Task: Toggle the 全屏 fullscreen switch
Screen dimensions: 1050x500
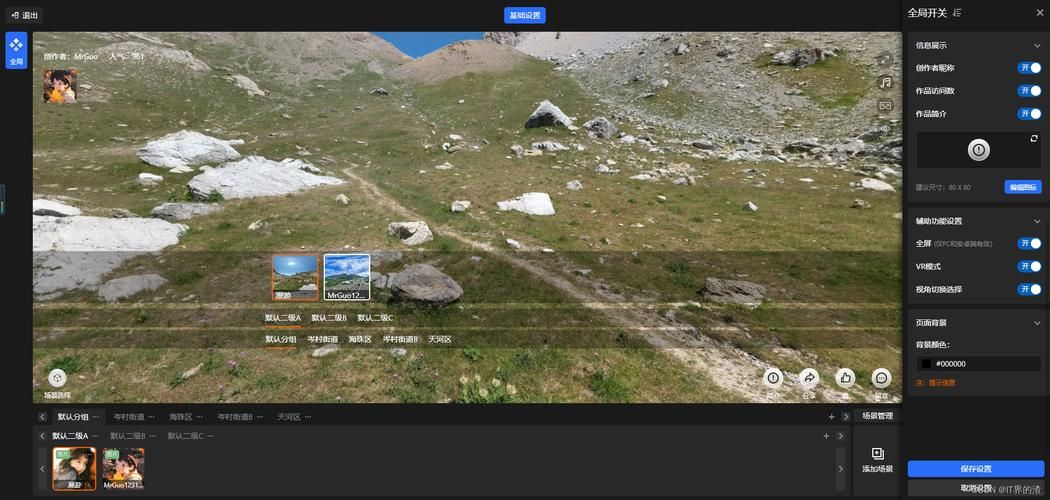Action: [1029, 244]
